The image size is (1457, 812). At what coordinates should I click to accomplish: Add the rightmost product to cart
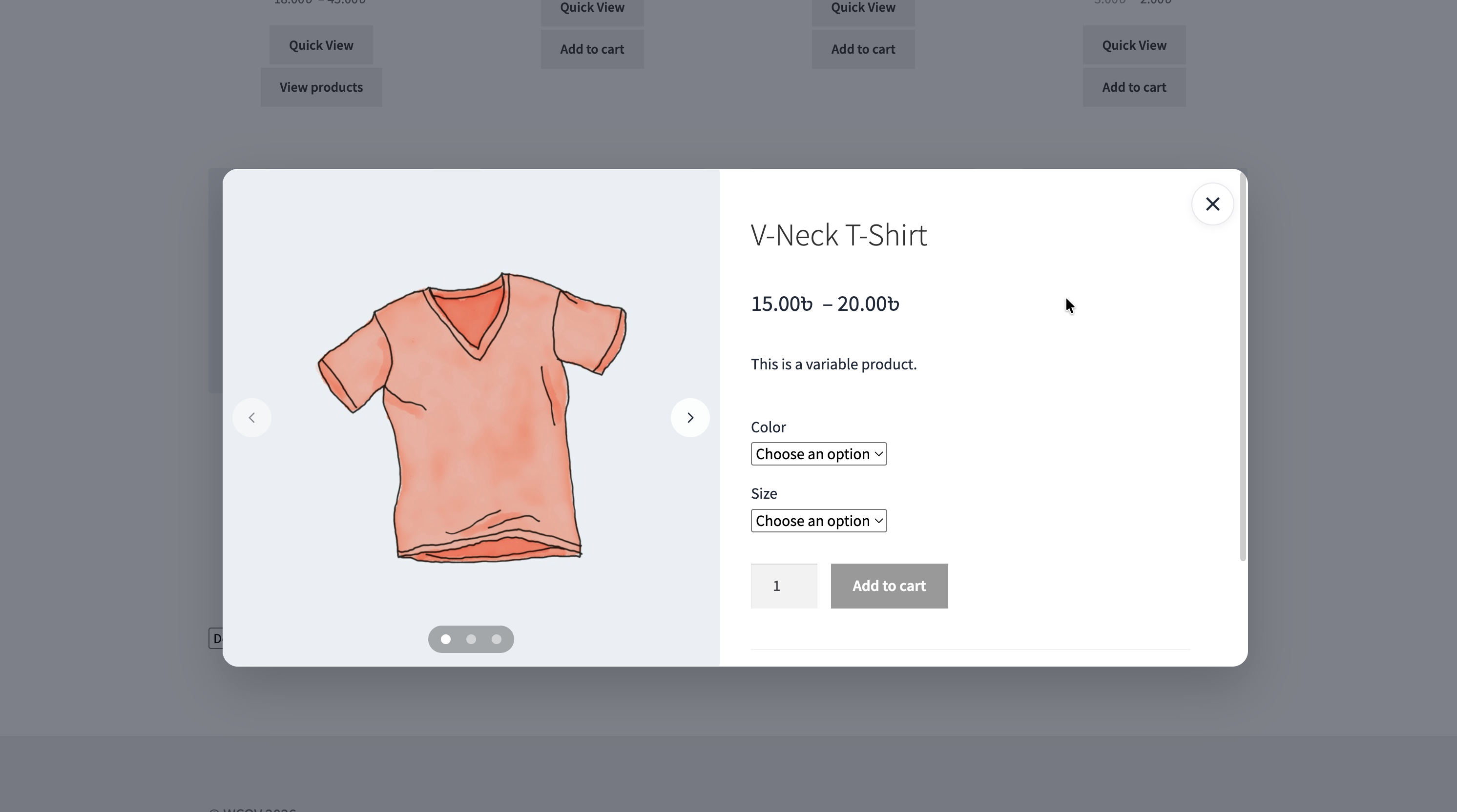(1134, 87)
